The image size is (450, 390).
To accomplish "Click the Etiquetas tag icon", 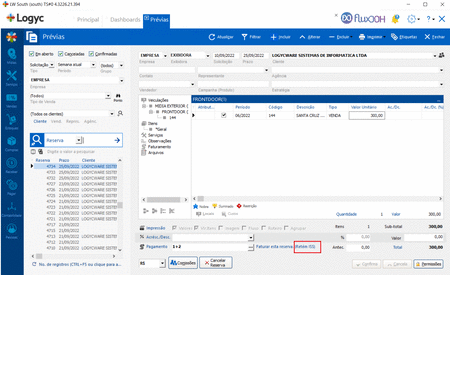I will click(394, 37).
